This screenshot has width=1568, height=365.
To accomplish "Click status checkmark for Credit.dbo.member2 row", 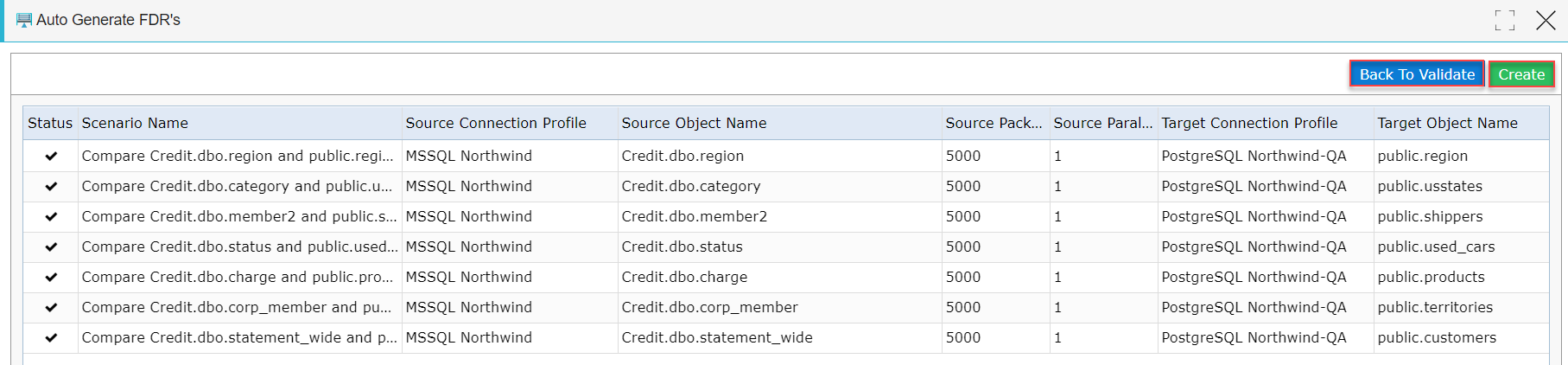I will tap(51, 216).
